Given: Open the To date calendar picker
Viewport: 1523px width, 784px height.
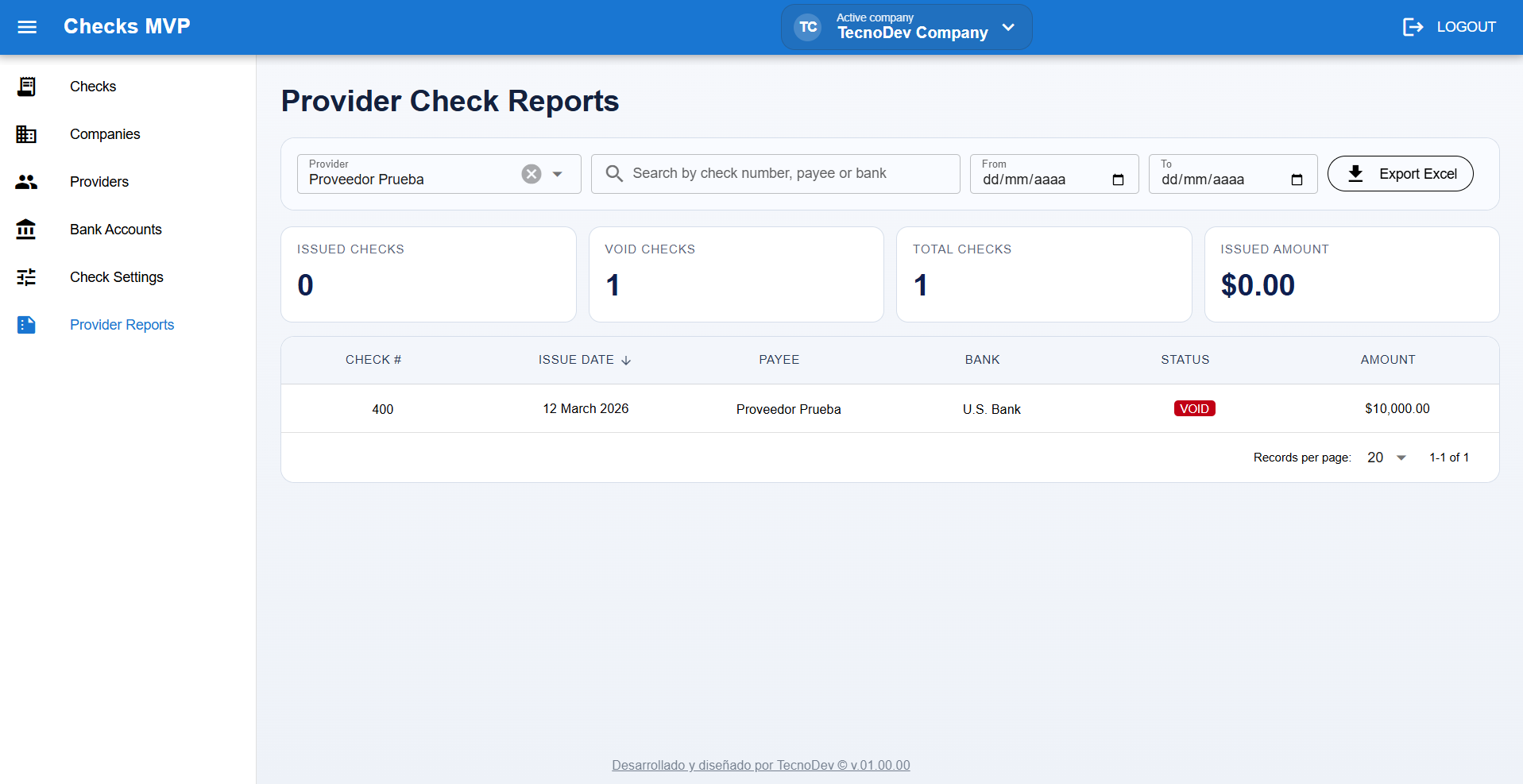Looking at the screenshot, I should point(1297,180).
